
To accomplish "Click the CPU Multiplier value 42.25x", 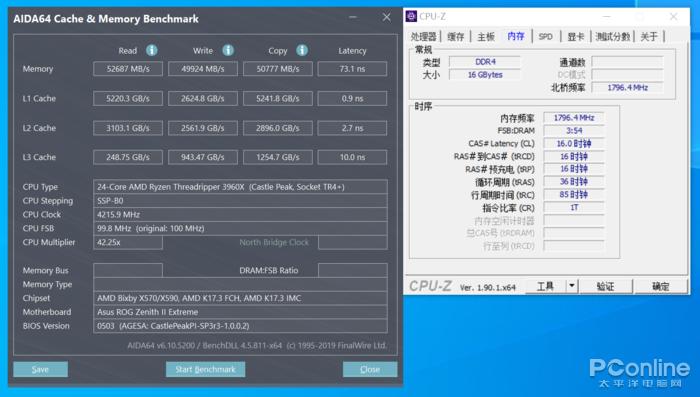I will click(128, 242).
